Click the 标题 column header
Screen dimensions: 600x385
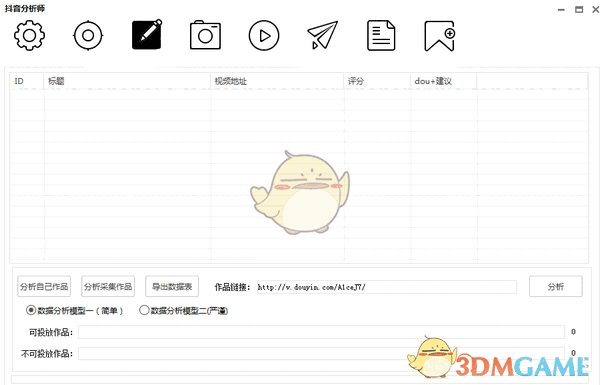tap(127, 81)
